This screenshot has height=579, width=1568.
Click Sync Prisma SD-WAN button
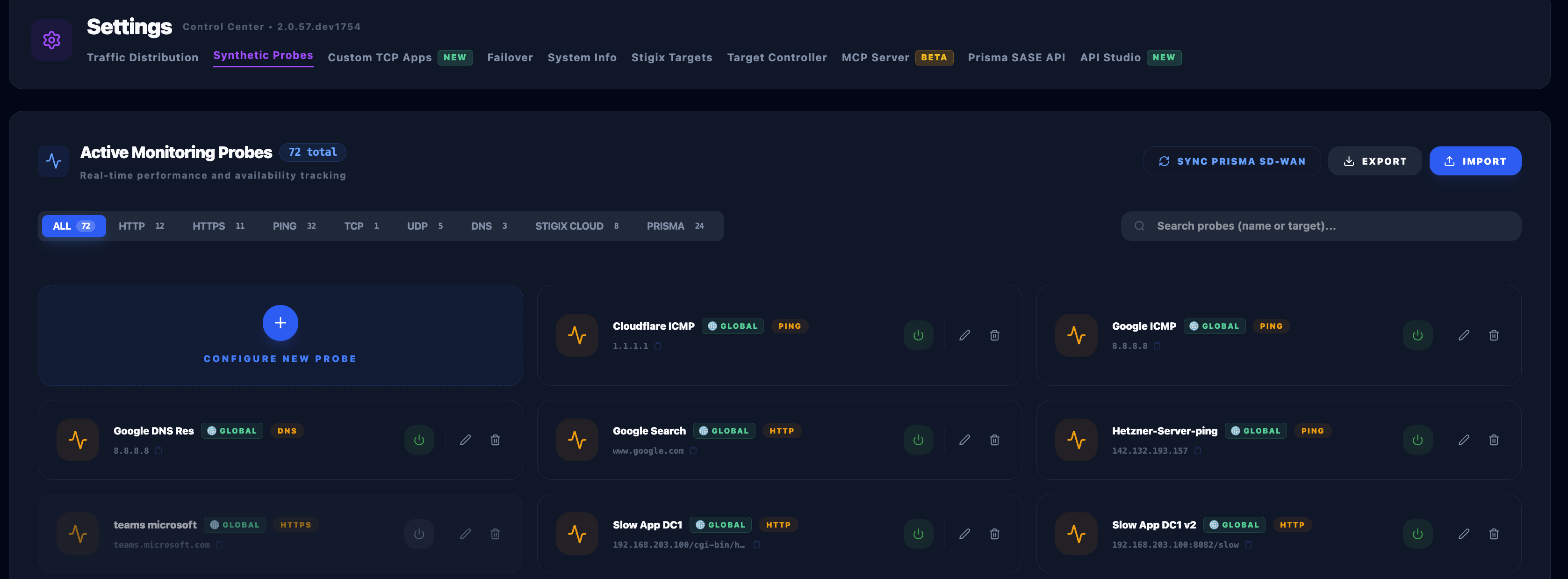1231,161
